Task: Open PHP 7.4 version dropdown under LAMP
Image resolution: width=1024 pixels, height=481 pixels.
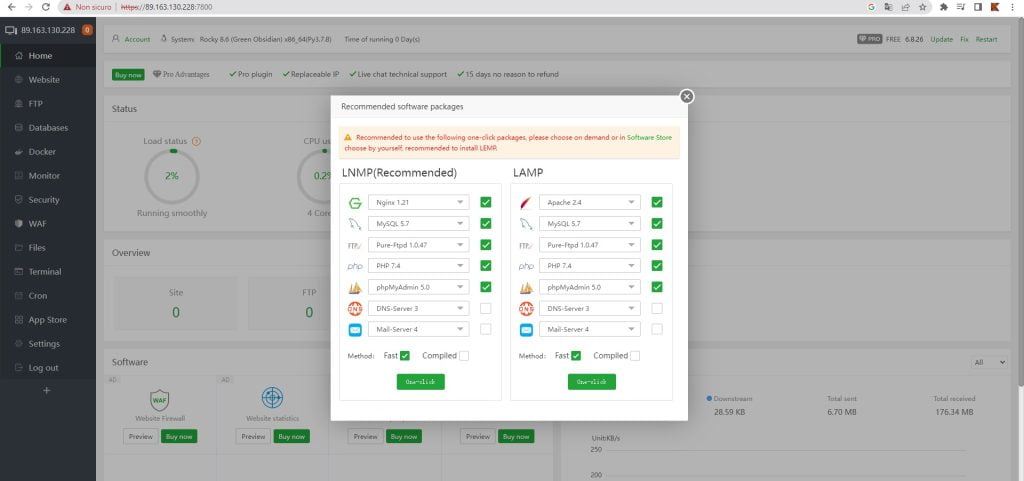Action: pyautogui.click(x=590, y=266)
